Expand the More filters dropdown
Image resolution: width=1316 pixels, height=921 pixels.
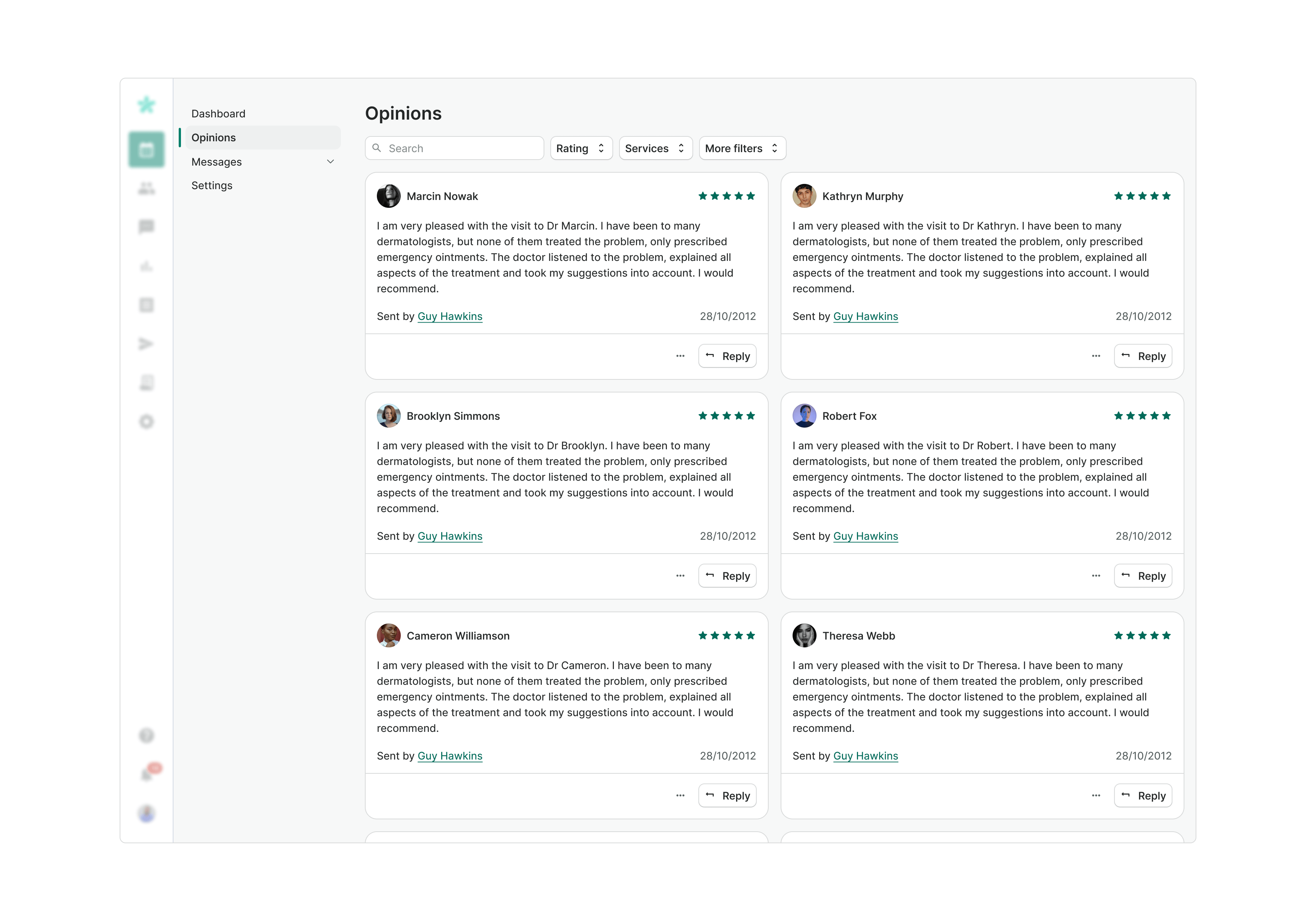742,148
